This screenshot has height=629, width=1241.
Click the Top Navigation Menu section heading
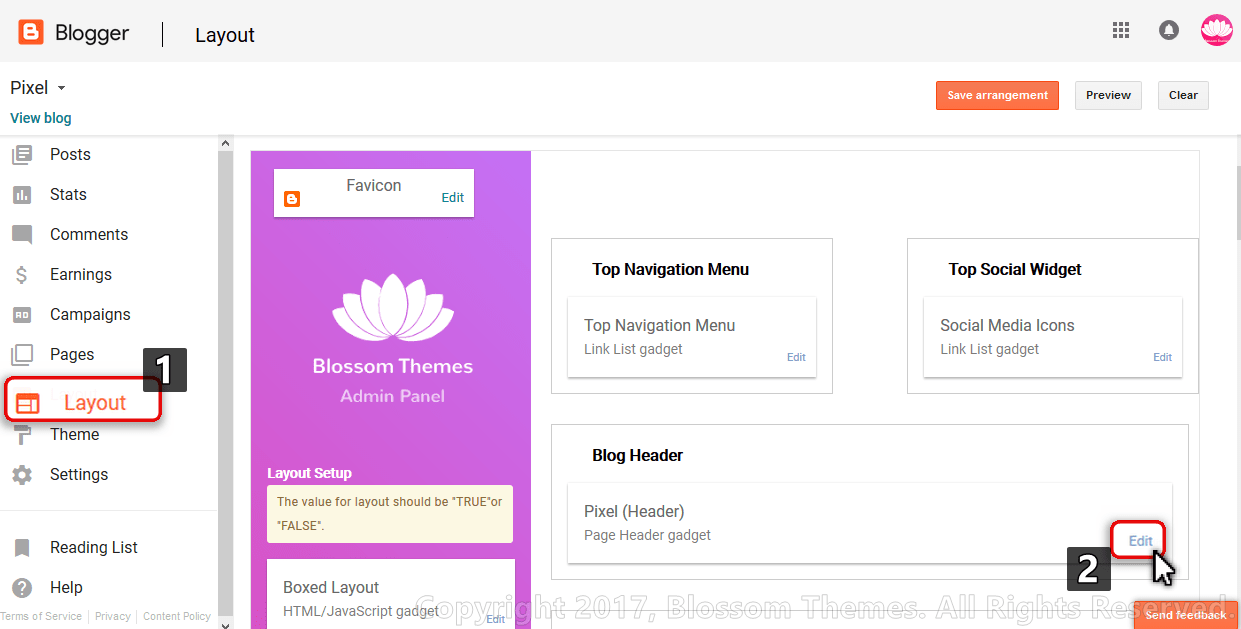[x=670, y=269]
